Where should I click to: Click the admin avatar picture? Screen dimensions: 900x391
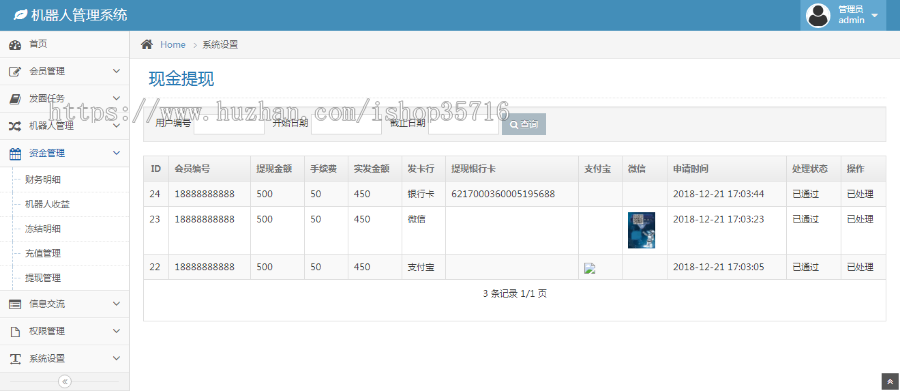point(818,16)
